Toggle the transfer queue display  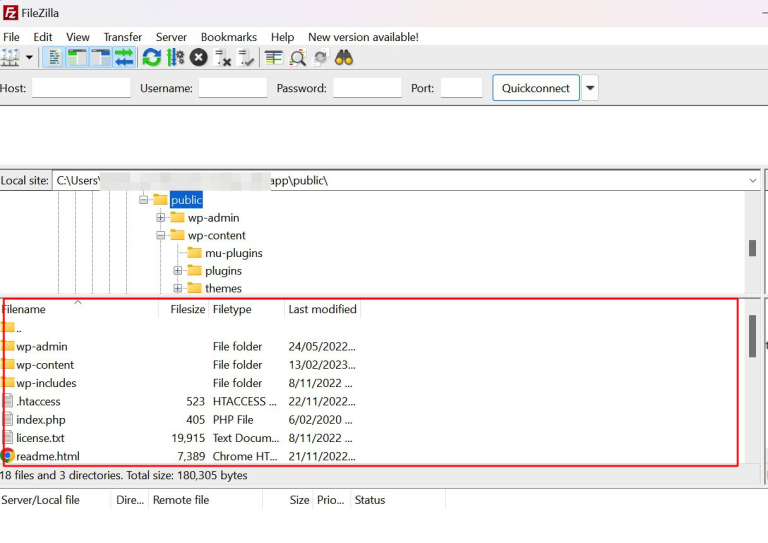pos(124,58)
